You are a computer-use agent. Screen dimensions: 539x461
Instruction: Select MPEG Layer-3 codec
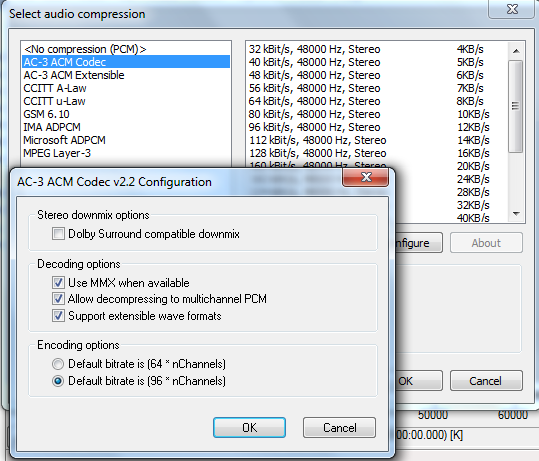[x=126, y=153]
